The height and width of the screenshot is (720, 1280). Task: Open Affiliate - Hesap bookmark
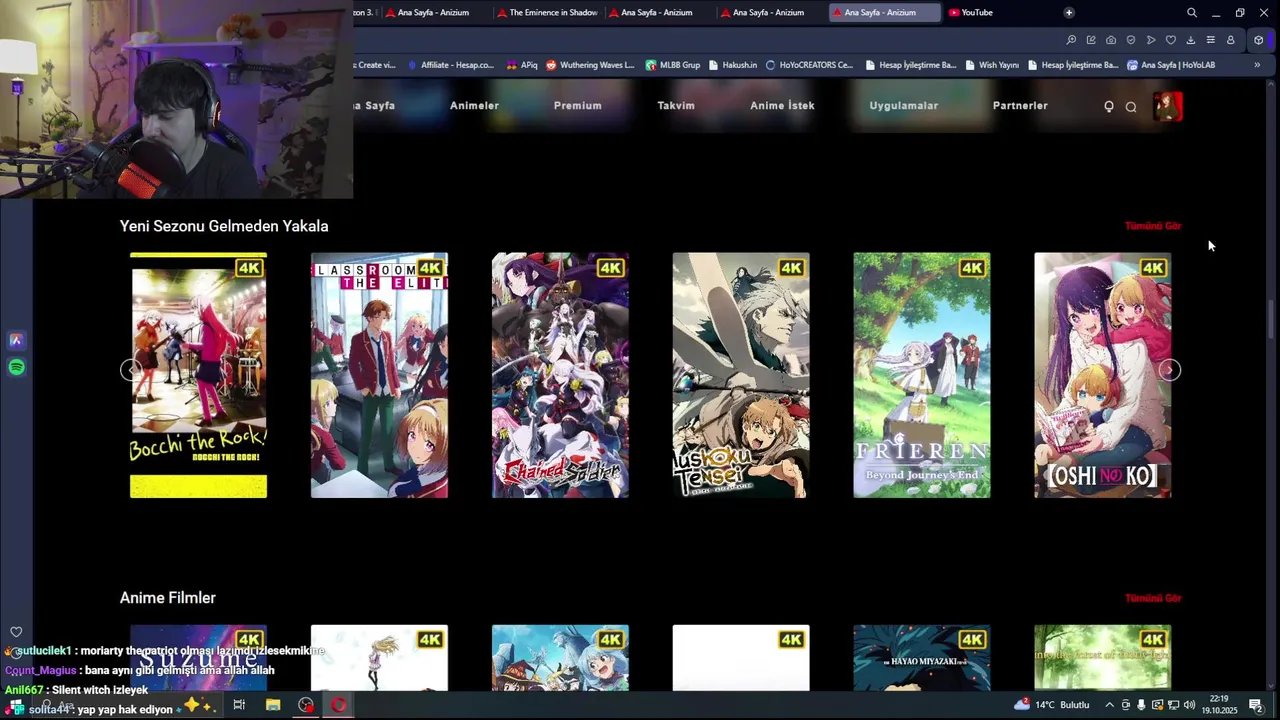tap(450, 65)
